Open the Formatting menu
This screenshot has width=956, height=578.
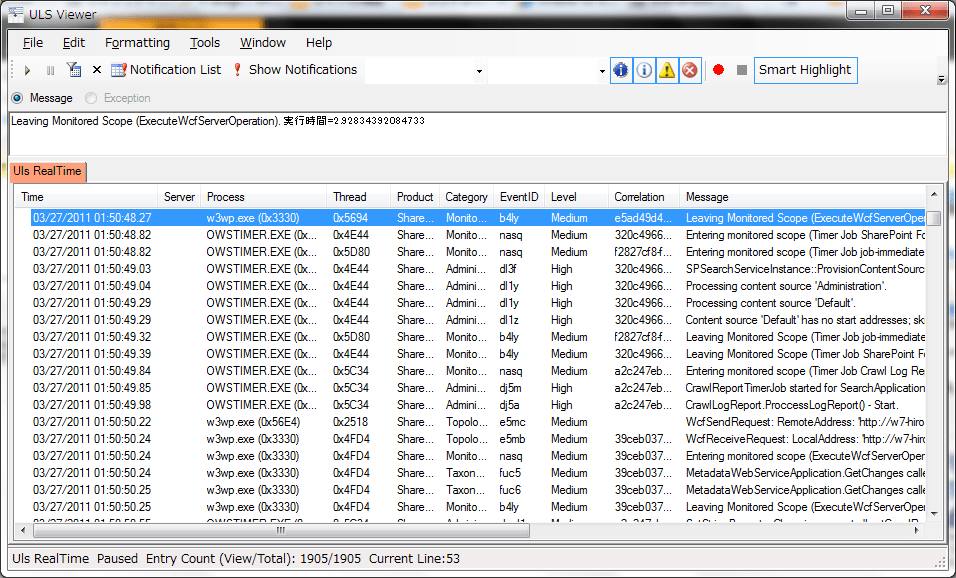click(137, 43)
